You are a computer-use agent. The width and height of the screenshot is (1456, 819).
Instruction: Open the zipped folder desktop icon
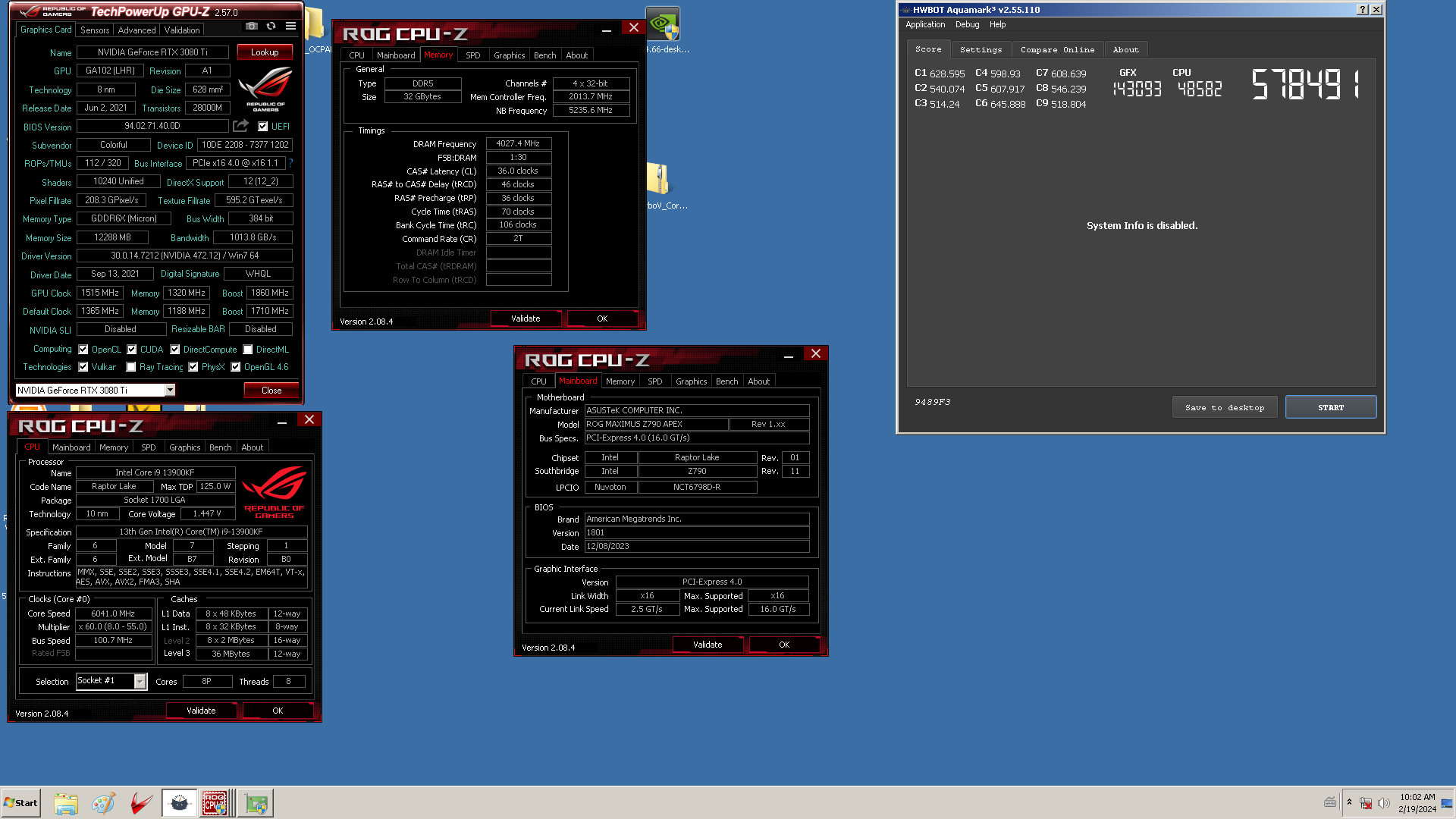point(658,180)
